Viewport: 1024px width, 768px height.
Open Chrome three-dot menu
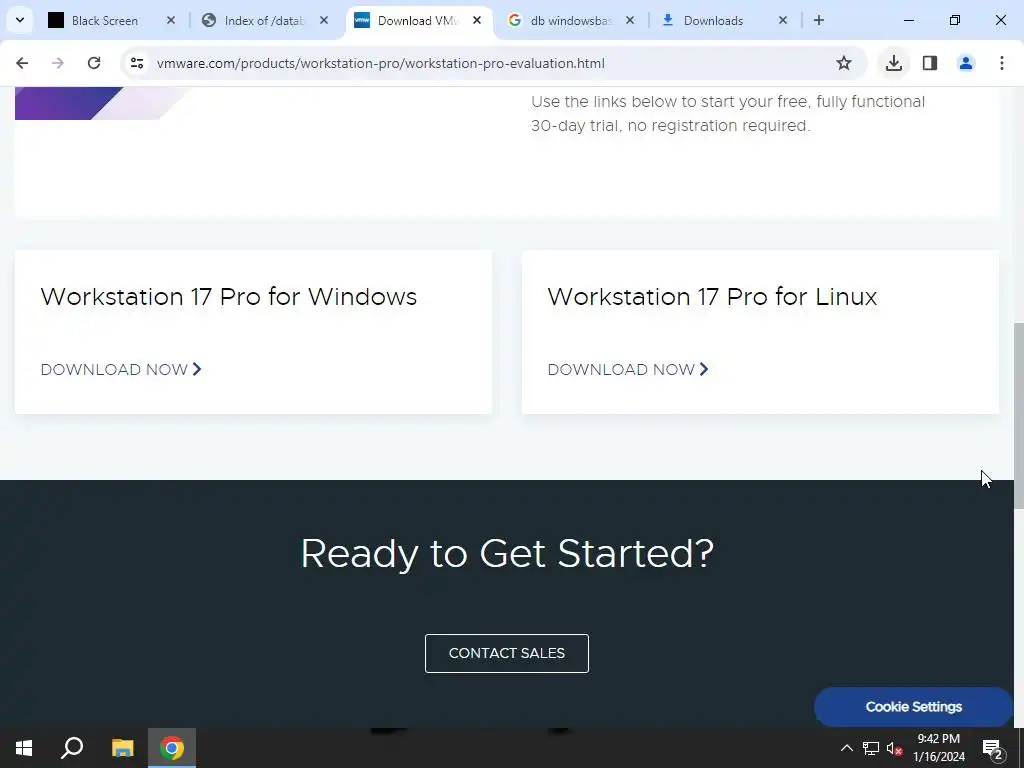[1001, 63]
